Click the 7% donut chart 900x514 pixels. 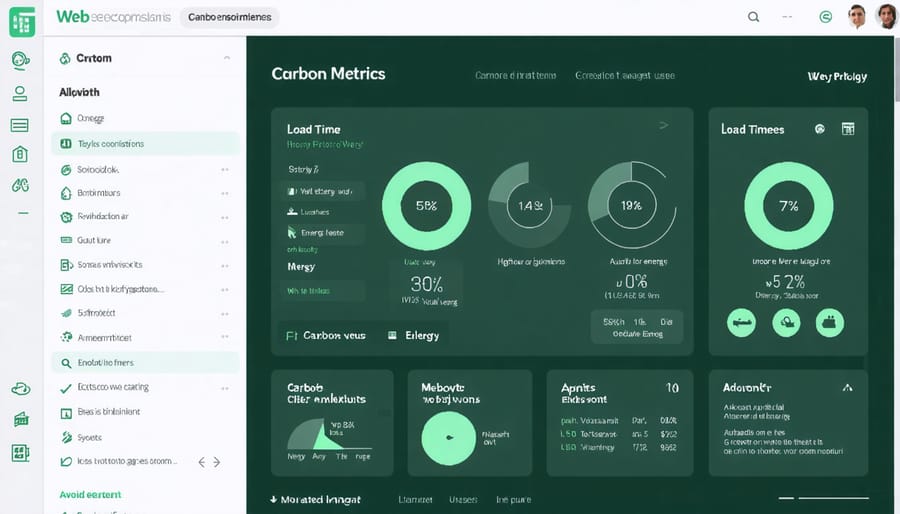pyautogui.click(x=789, y=206)
